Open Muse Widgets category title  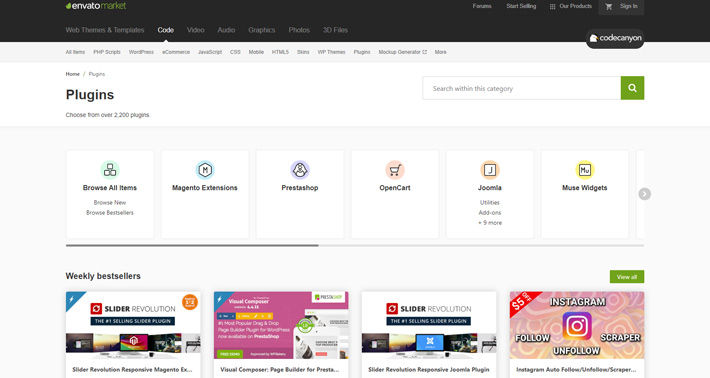[x=585, y=188]
